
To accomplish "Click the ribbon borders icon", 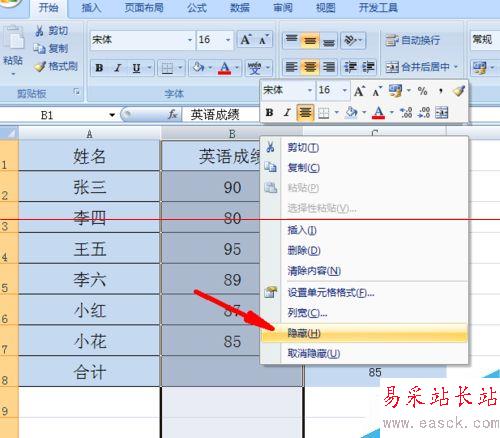I will [167, 68].
